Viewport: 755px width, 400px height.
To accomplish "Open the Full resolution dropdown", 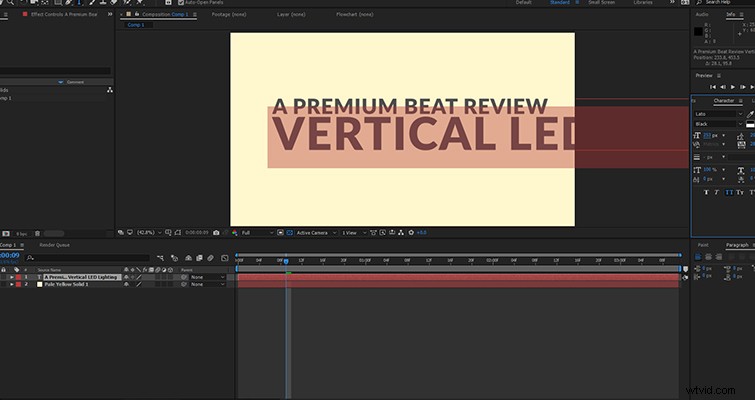I will [257, 233].
